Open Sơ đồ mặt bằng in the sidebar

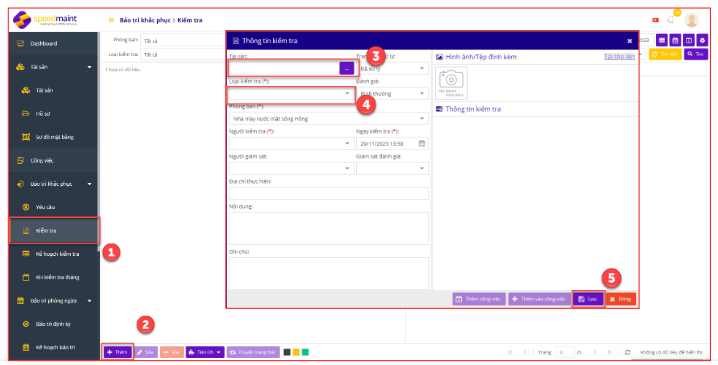(x=53, y=137)
